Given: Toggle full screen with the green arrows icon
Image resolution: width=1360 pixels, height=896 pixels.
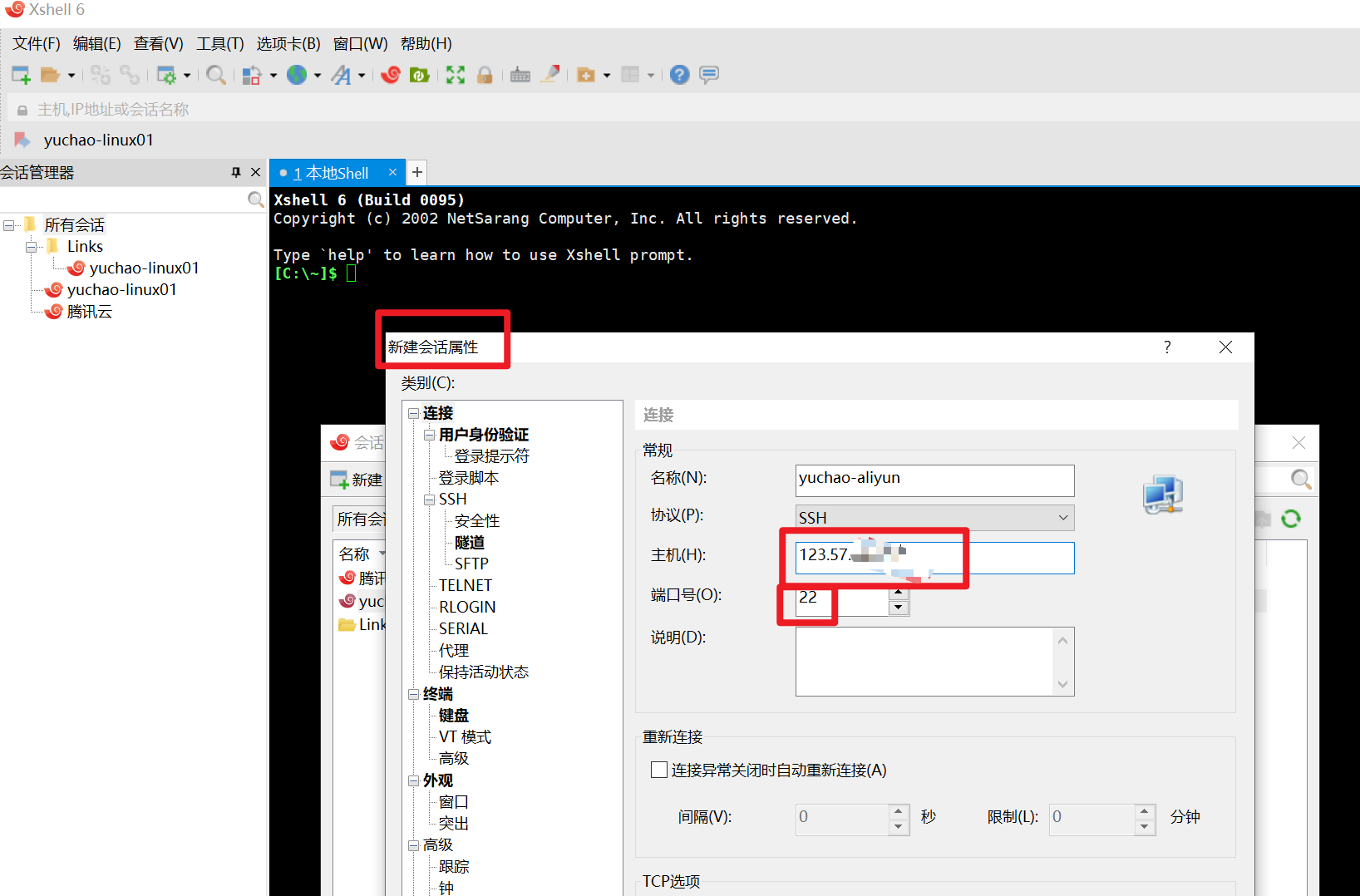Looking at the screenshot, I should pyautogui.click(x=455, y=75).
